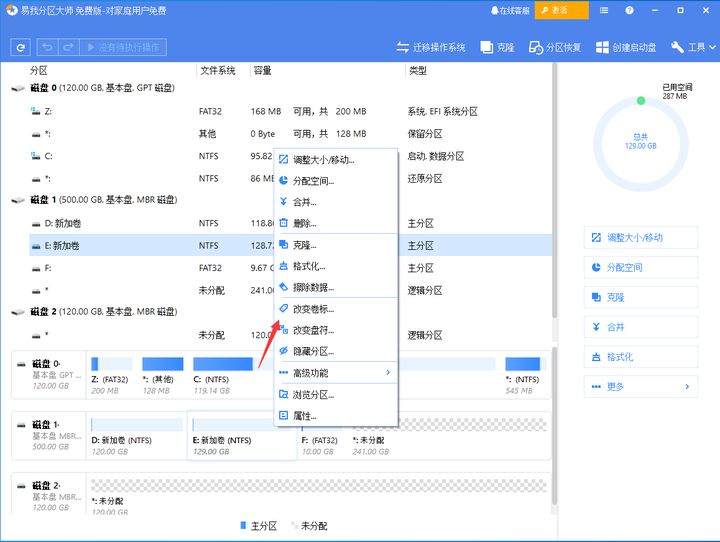Image resolution: width=720 pixels, height=542 pixels.
Task: Open the list menu icon in title bar
Action: [x=604, y=10]
